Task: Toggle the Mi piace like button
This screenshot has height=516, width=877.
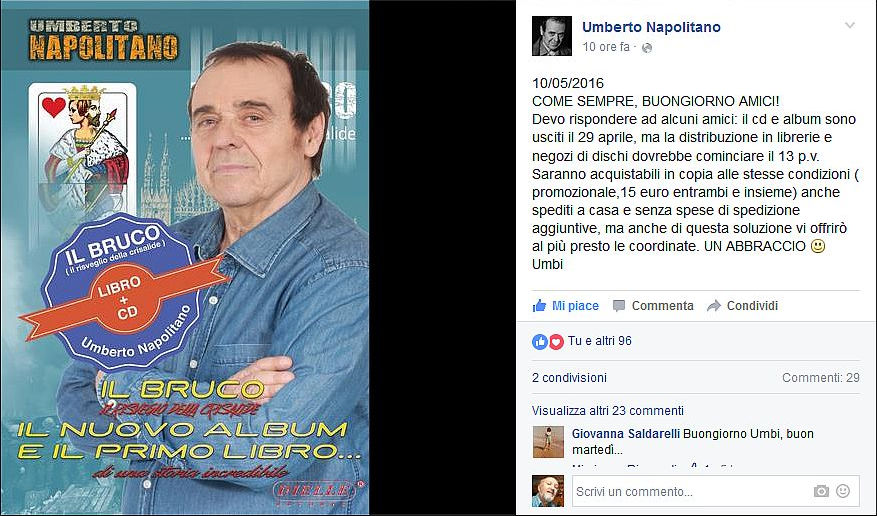Action: tap(565, 306)
